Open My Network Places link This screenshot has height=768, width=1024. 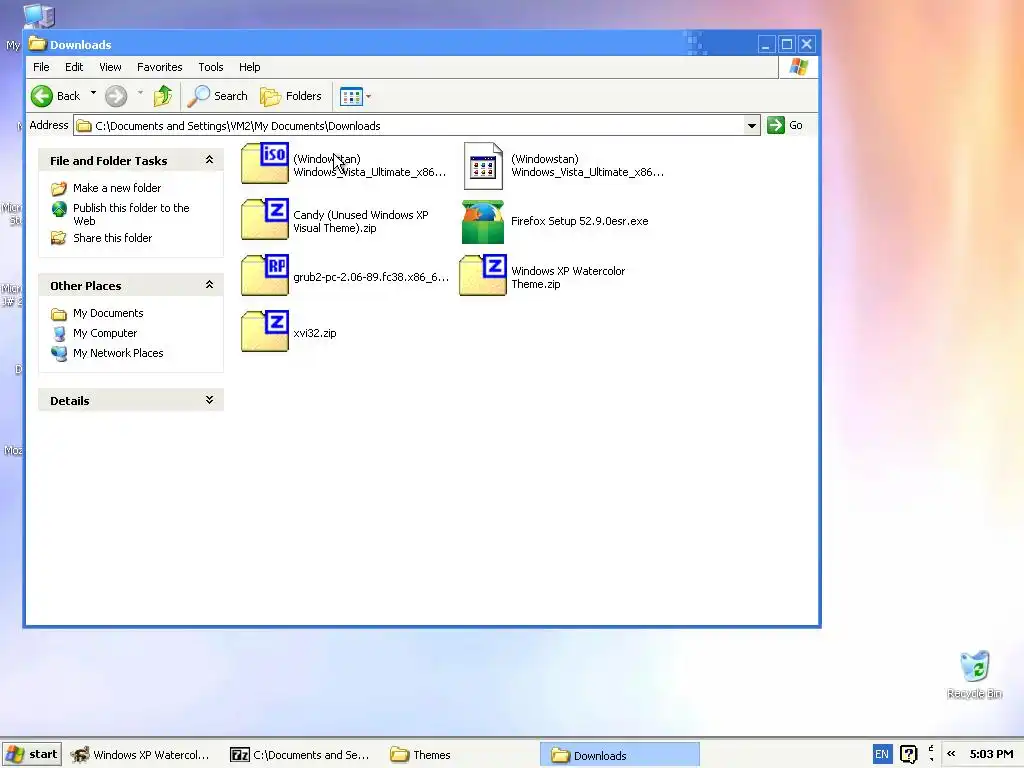pyautogui.click(x=118, y=353)
